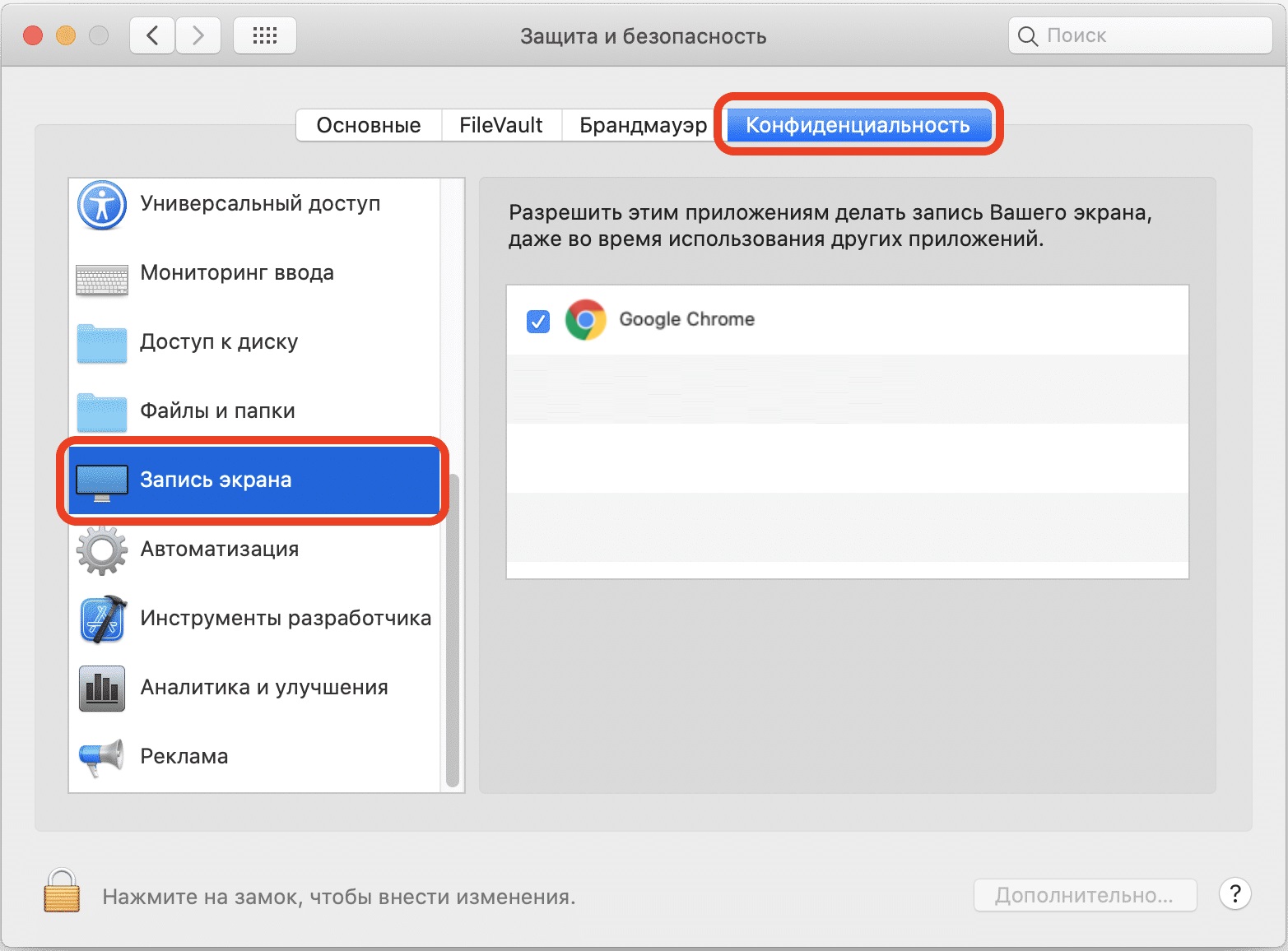This screenshot has height=951, width=1288.
Task: Open the help question mark button
Action: pos(1235,894)
